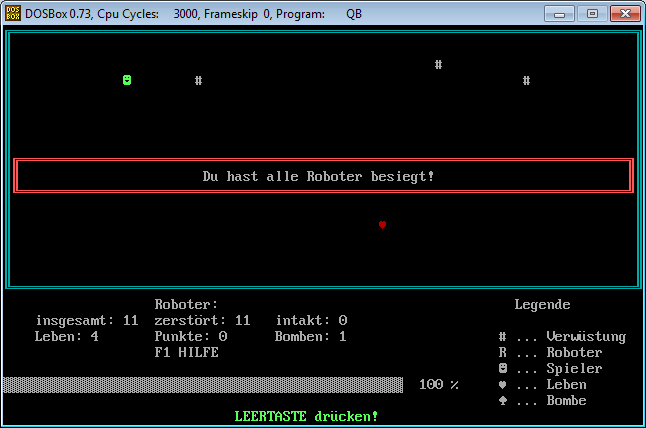Click the # Verwüstung symbol in the legend
Image resolution: width=646 pixels, height=428 pixels.
502,336
